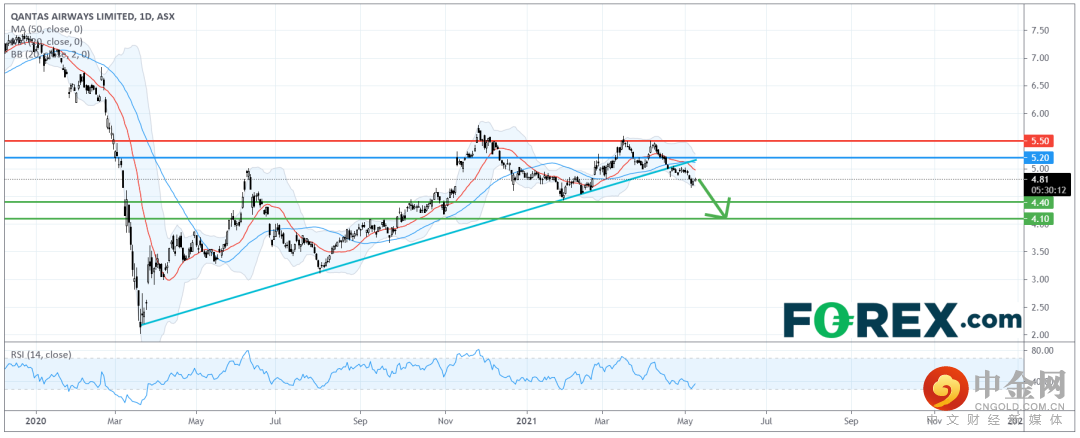This screenshot has width=1080, height=438.
Task: Click the RSI (14, close) indicator label
Action: [41, 355]
